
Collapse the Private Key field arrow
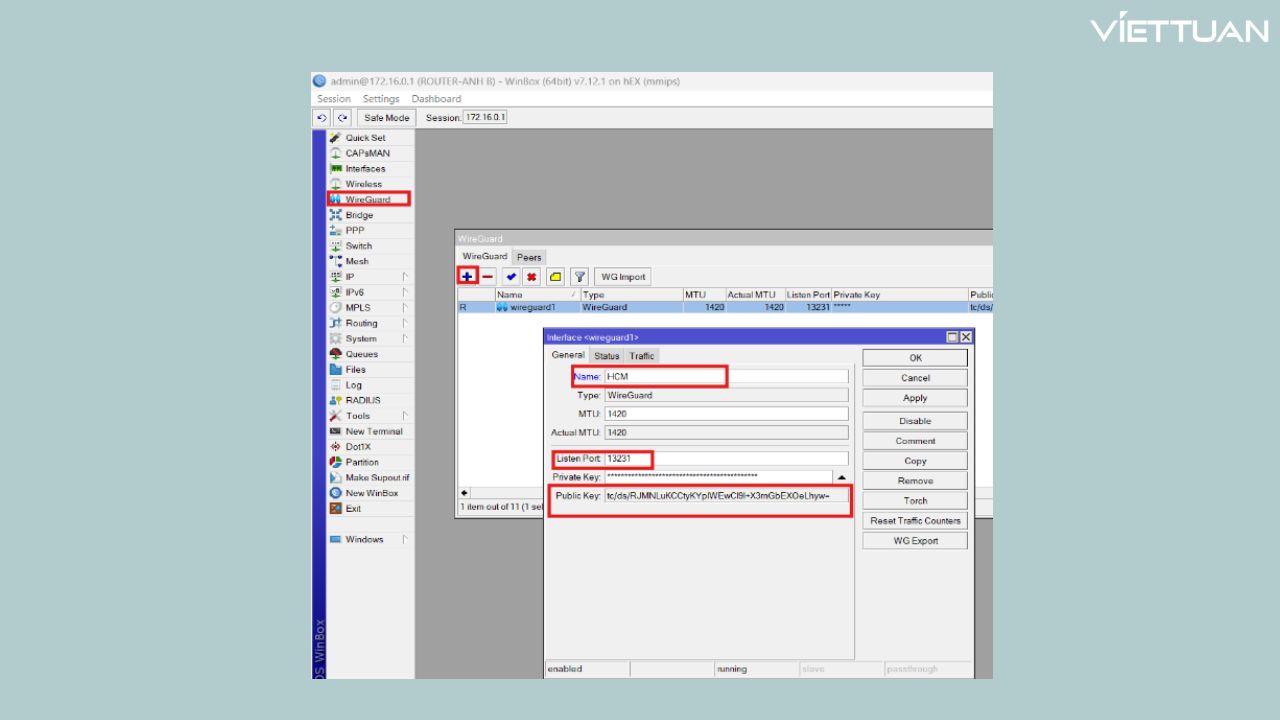841,478
